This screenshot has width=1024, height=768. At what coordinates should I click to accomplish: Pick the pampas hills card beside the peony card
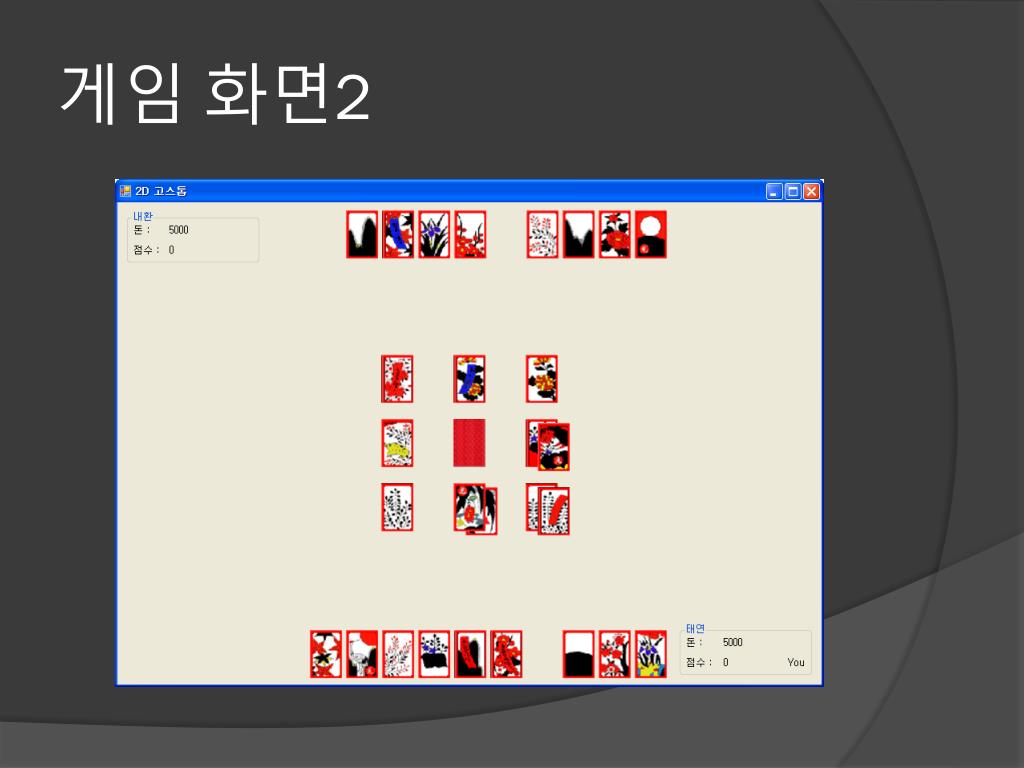(579, 234)
